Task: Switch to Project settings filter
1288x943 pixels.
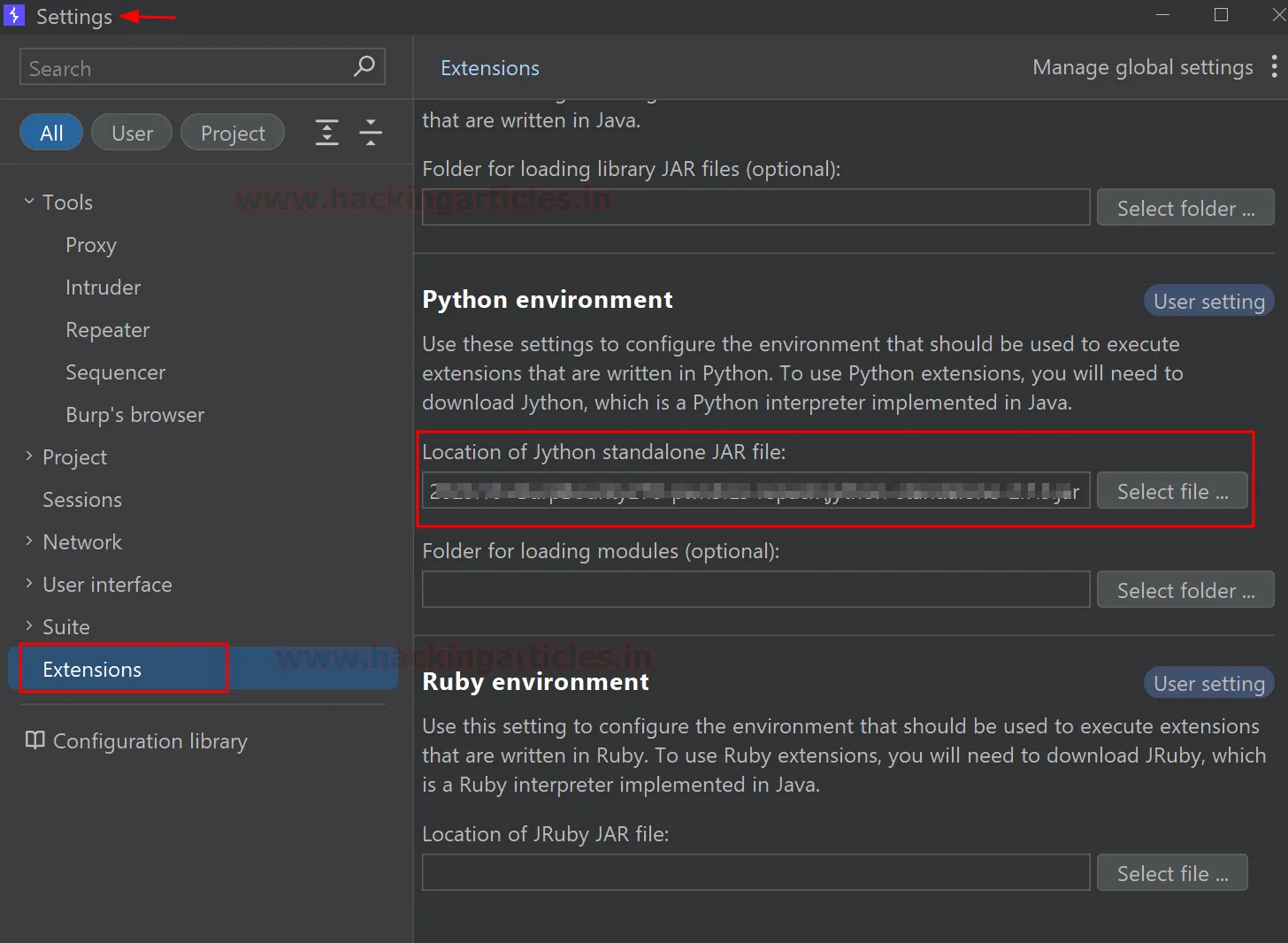Action: coord(233,133)
